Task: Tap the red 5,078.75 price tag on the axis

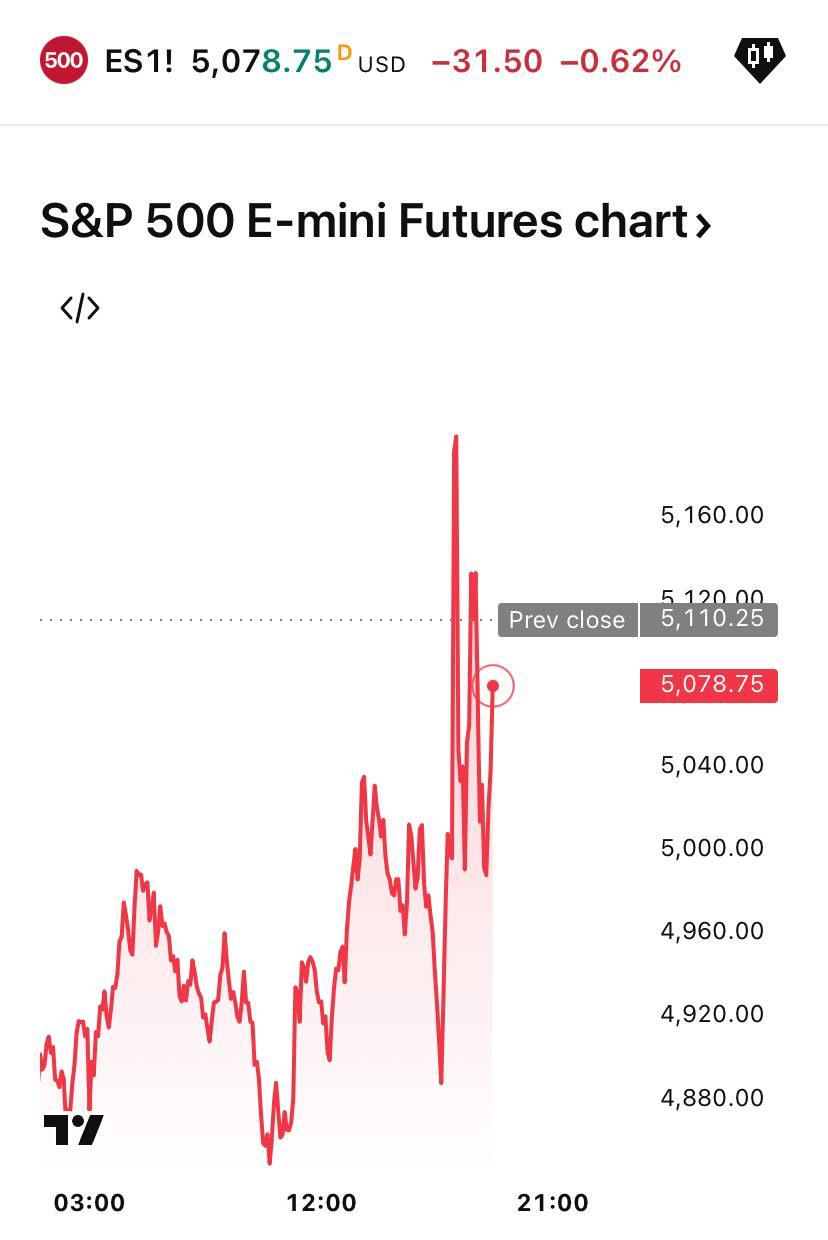Action: click(x=710, y=685)
